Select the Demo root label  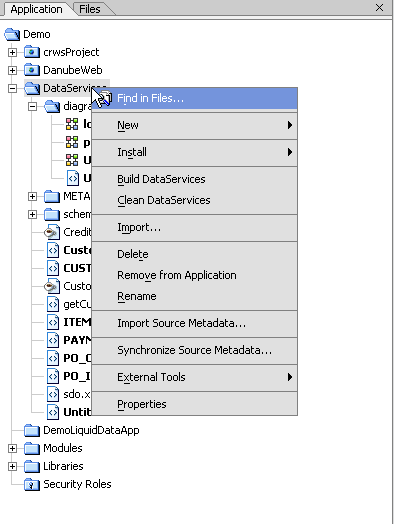coord(37,34)
